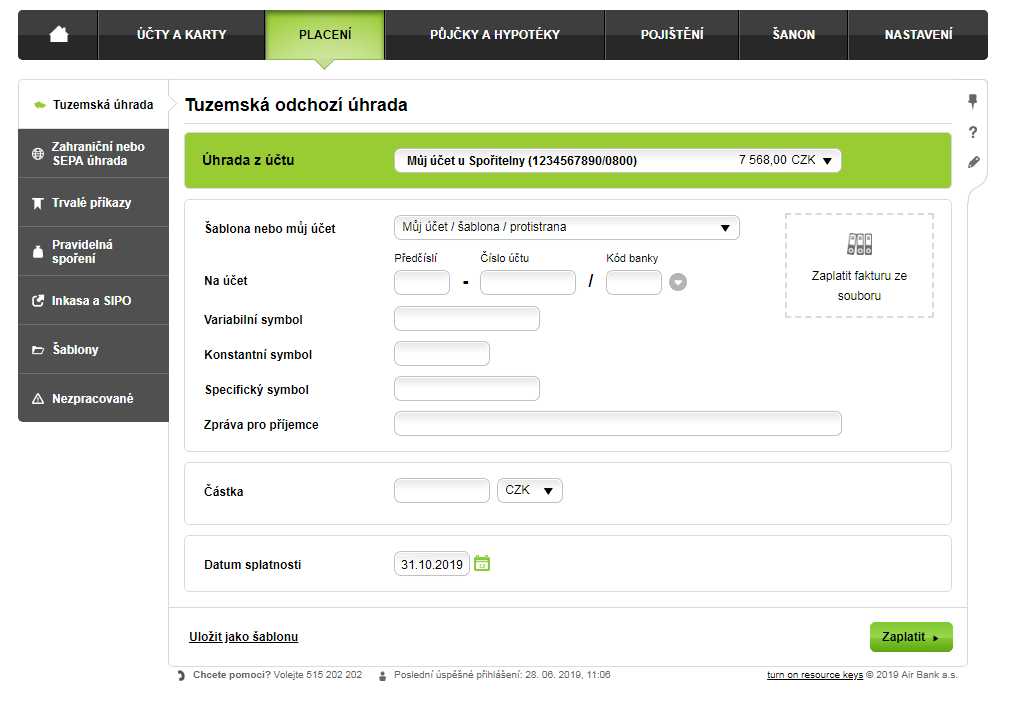Image resolution: width=1016 pixels, height=706 pixels.
Task: Click the Zpráva pro příjemce field
Action: pyautogui.click(x=617, y=424)
